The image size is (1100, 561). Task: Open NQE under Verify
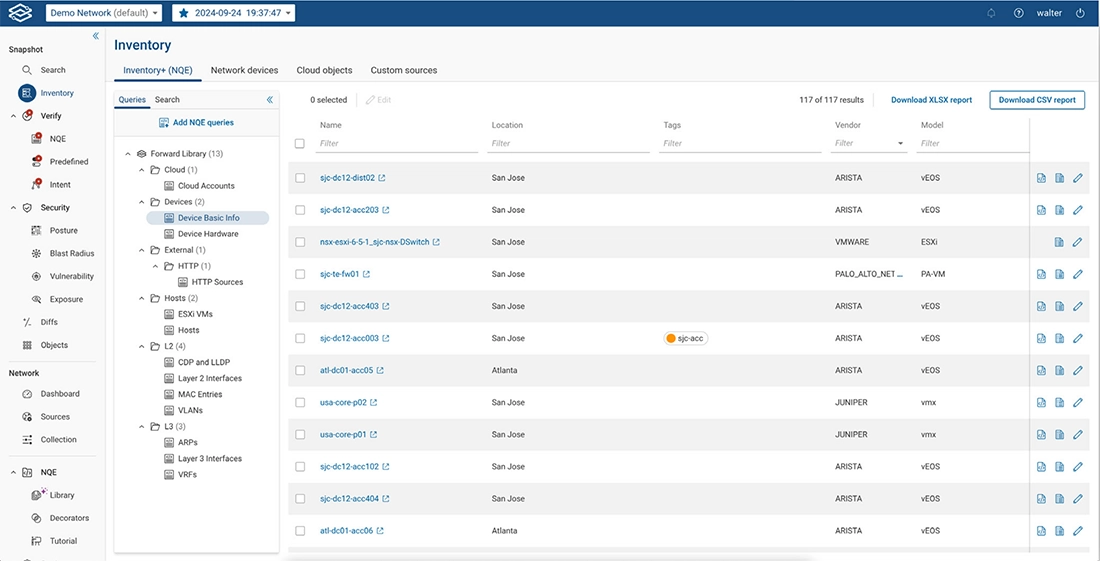(58, 139)
